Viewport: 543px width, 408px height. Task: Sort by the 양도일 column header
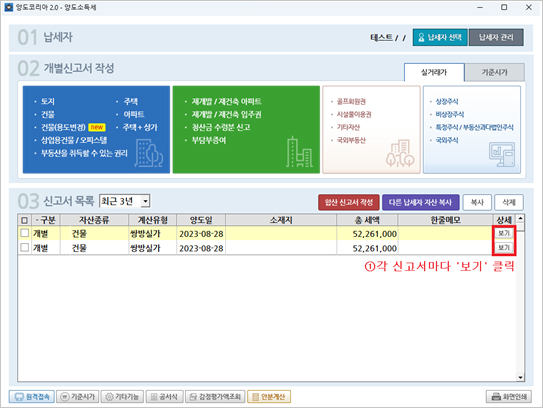(x=201, y=220)
